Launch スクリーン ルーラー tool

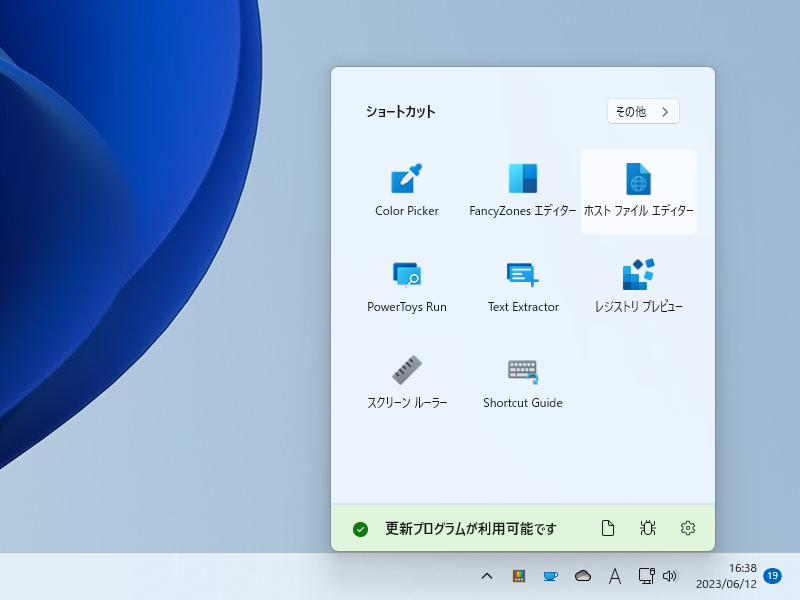pyautogui.click(x=407, y=383)
